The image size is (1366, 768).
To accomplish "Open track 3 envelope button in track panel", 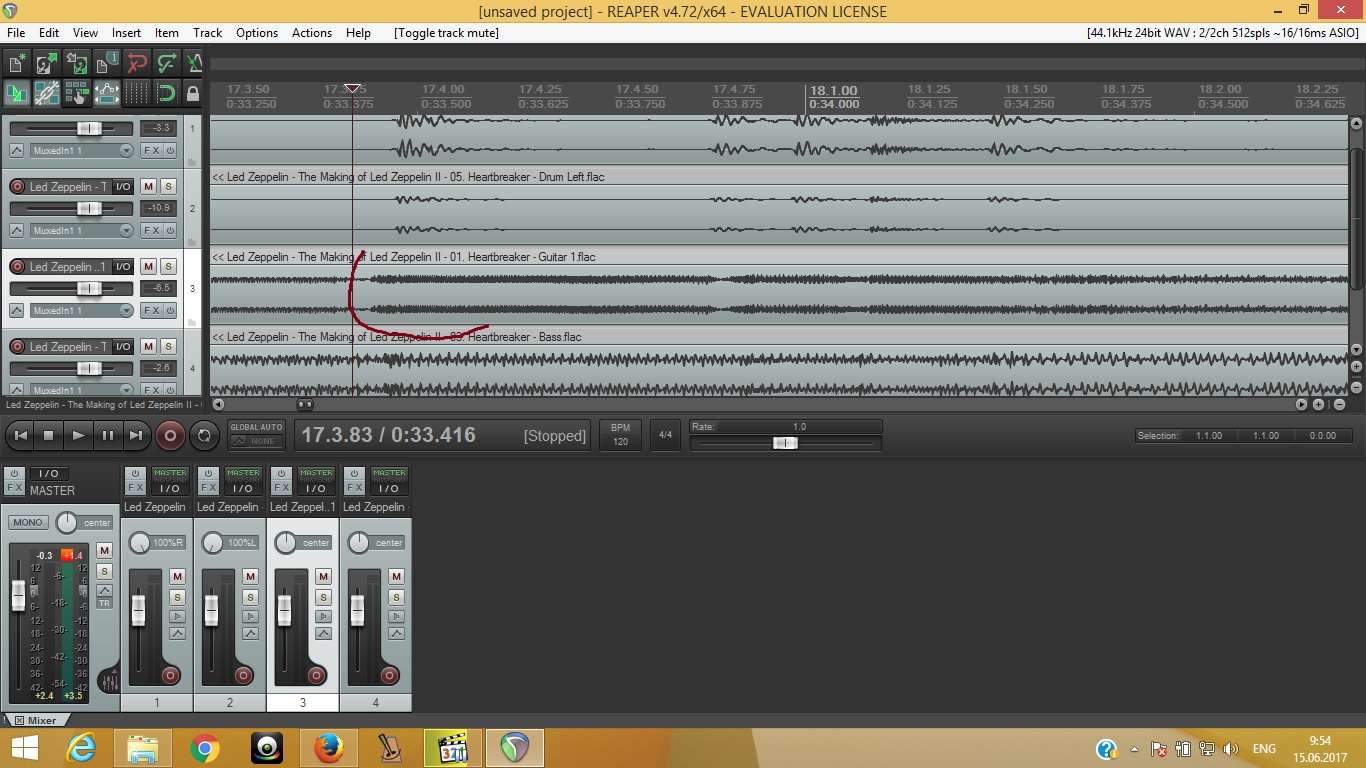I will 17,311.
